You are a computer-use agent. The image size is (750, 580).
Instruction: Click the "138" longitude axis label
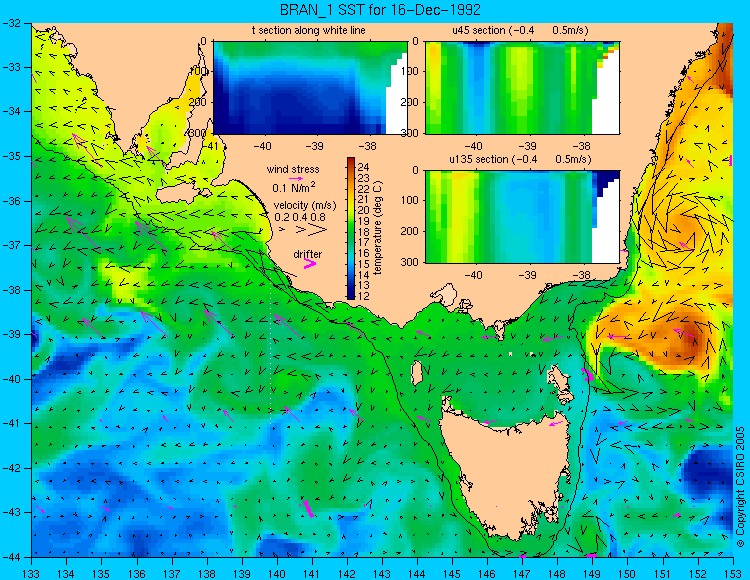pyautogui.click(x=207, y=574)
